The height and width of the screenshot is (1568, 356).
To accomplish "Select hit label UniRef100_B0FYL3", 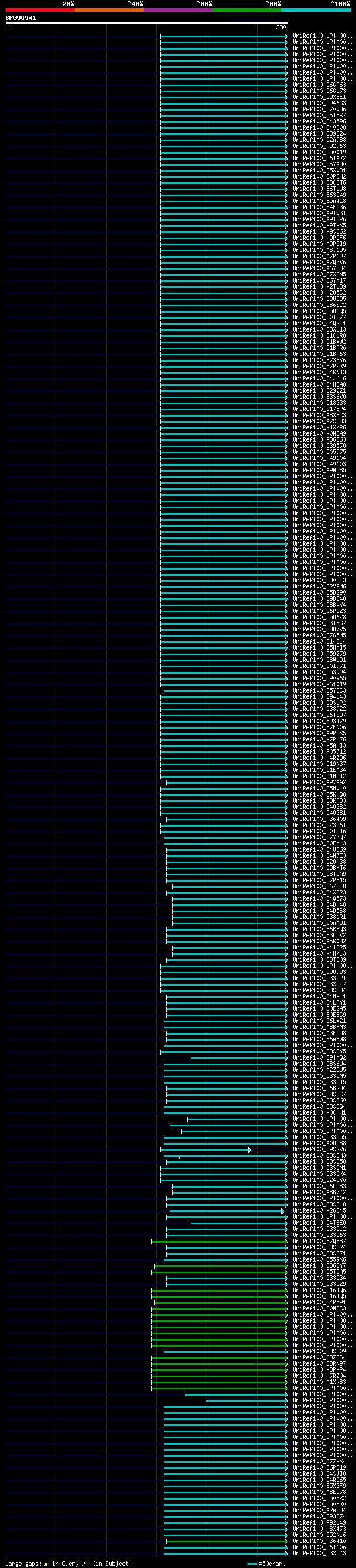I will tap(319, 844).
